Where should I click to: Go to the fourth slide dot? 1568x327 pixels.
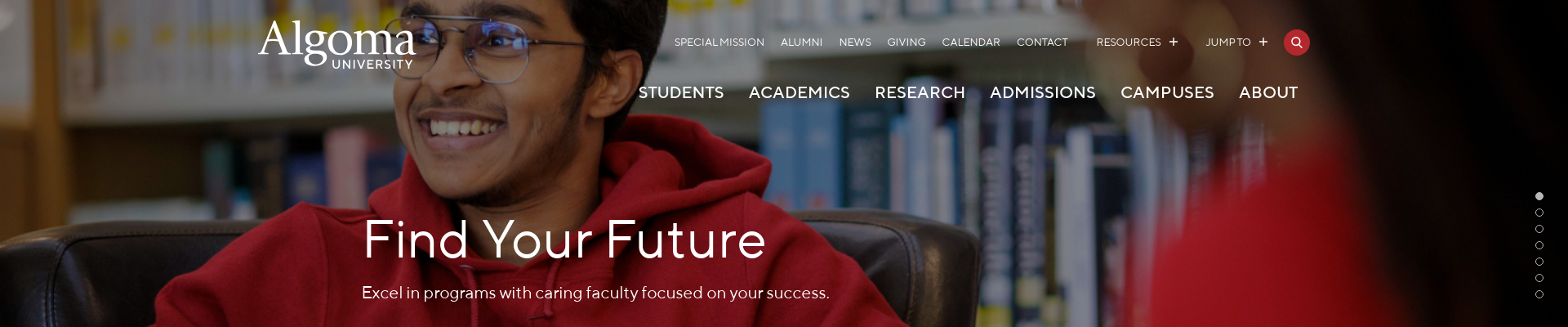(x=1539, y=245)
